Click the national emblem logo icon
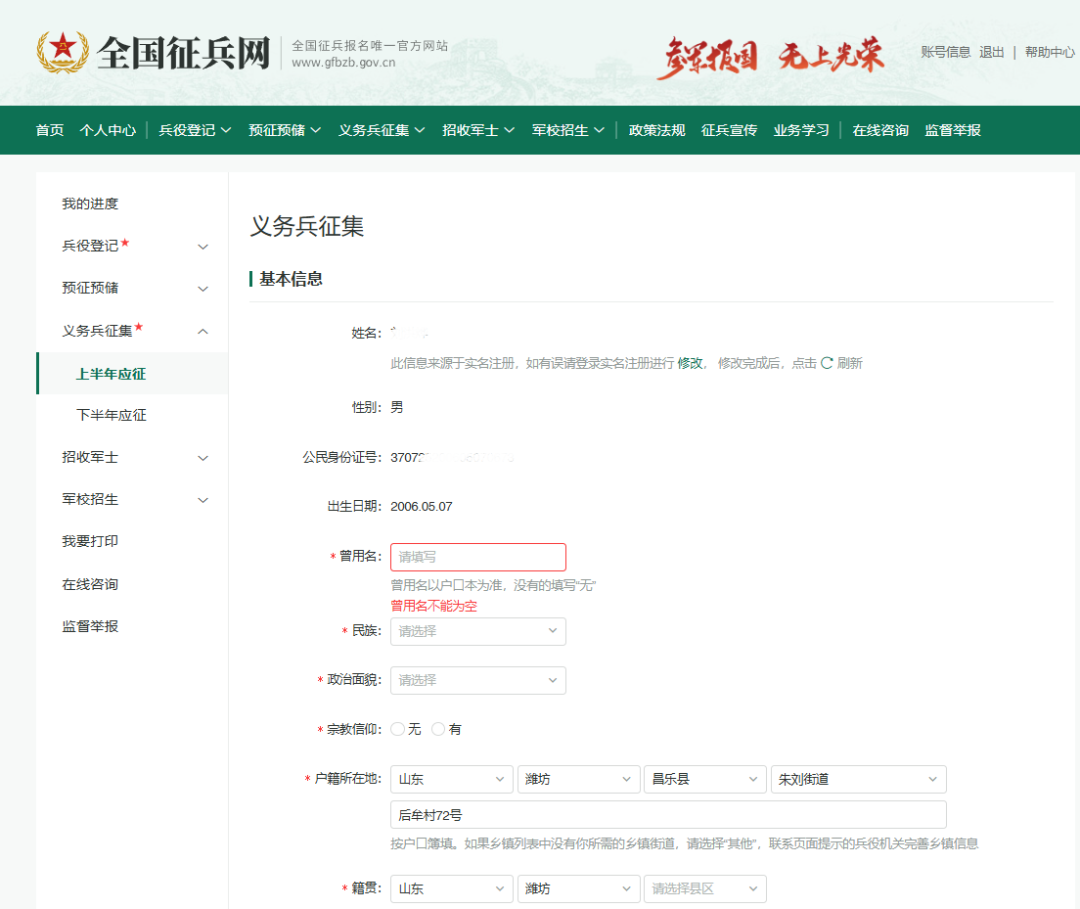 (x=62, y=52)
